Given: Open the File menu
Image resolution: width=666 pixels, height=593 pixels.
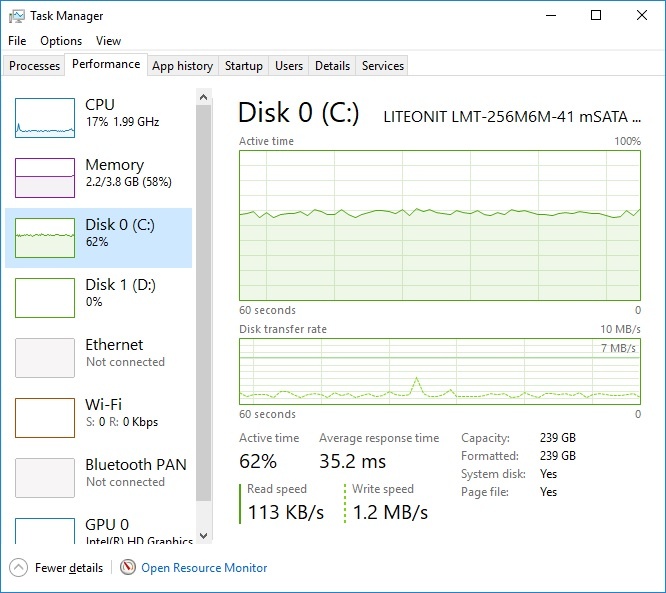Looking at the screenshot, I should coord(17,41).
